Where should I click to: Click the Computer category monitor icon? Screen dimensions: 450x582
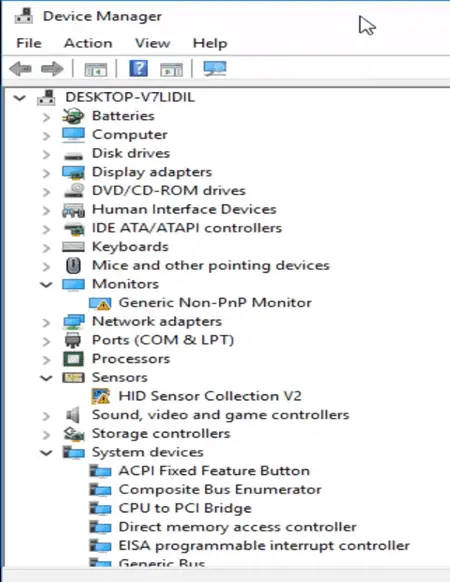point(73,135)
